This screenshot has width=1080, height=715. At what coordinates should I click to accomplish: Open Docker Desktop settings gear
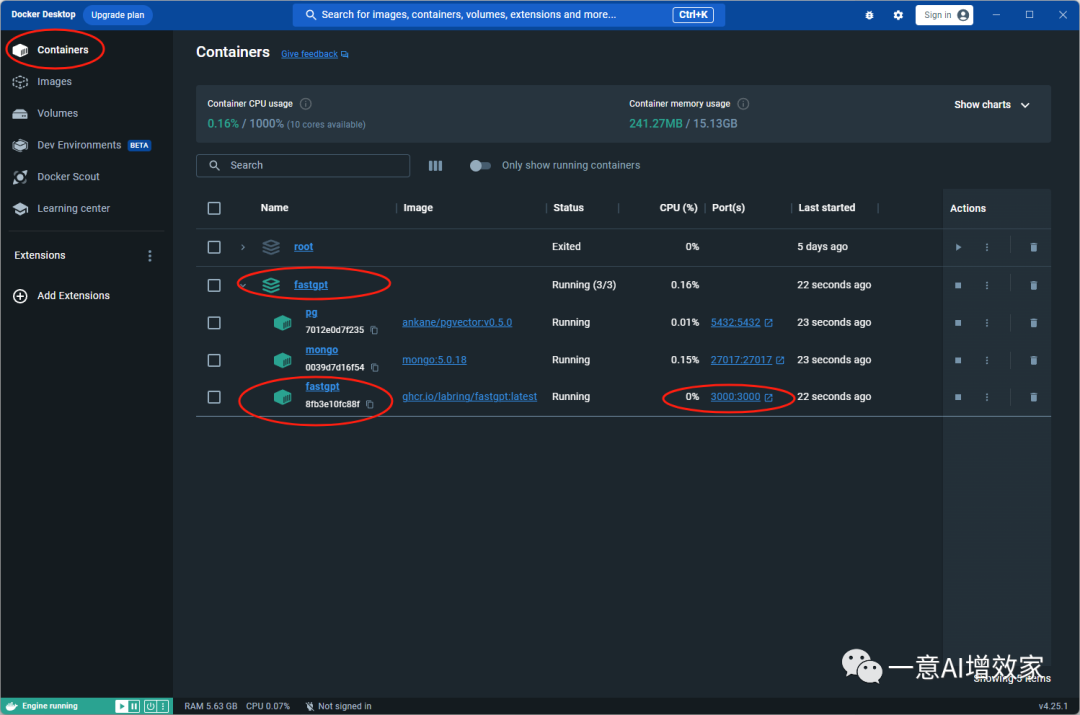pos(898,15)
